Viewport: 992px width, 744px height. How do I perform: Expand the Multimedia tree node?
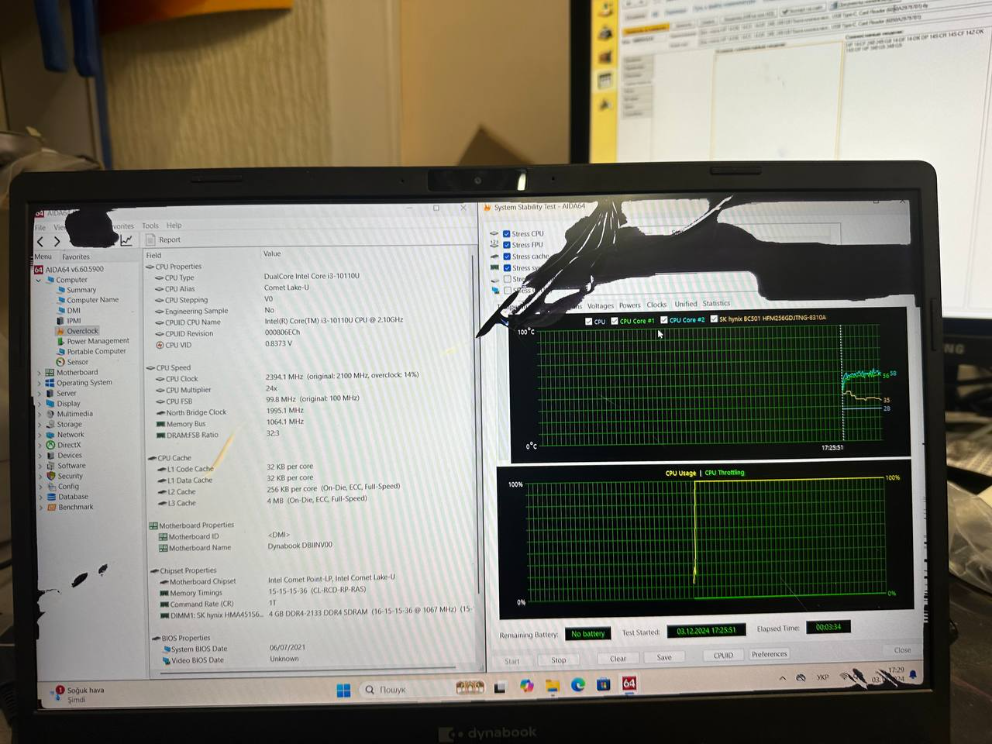pyautogui.click(x=40, y=414)
